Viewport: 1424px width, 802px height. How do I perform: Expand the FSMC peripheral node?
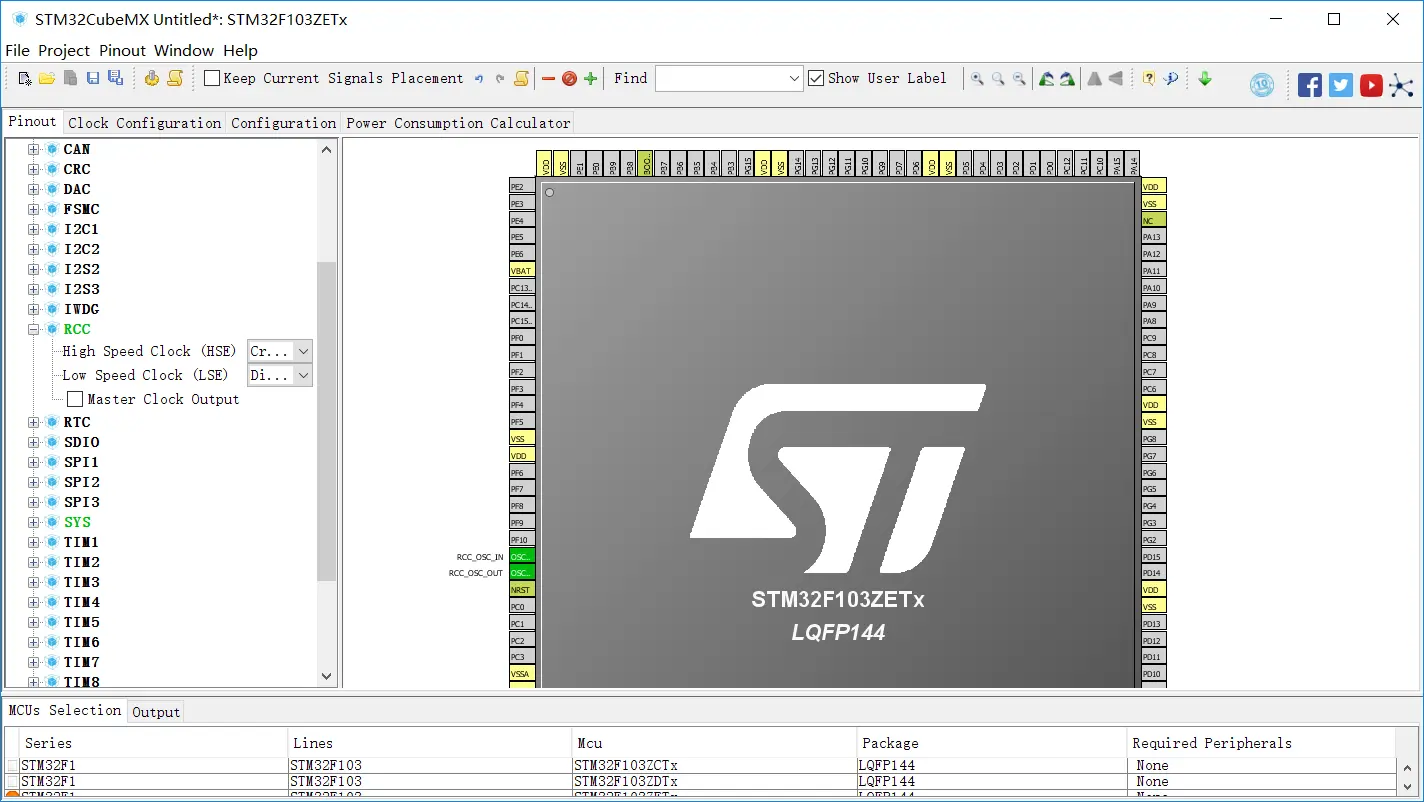click(33, 209)
